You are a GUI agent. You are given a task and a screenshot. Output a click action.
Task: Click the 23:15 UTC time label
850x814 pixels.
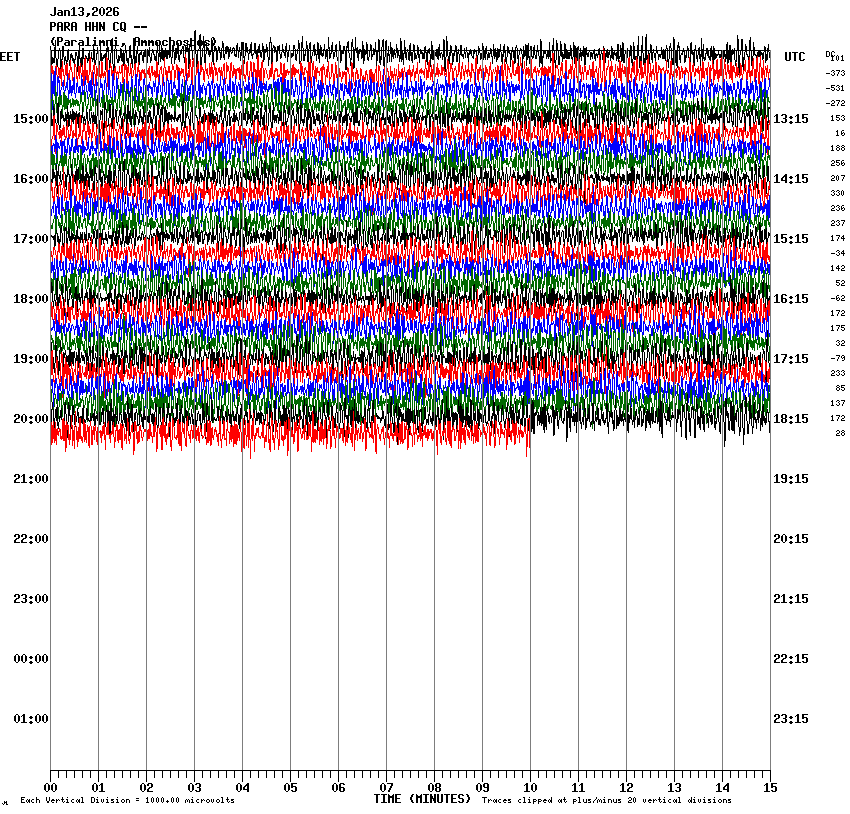coord(791,719)
